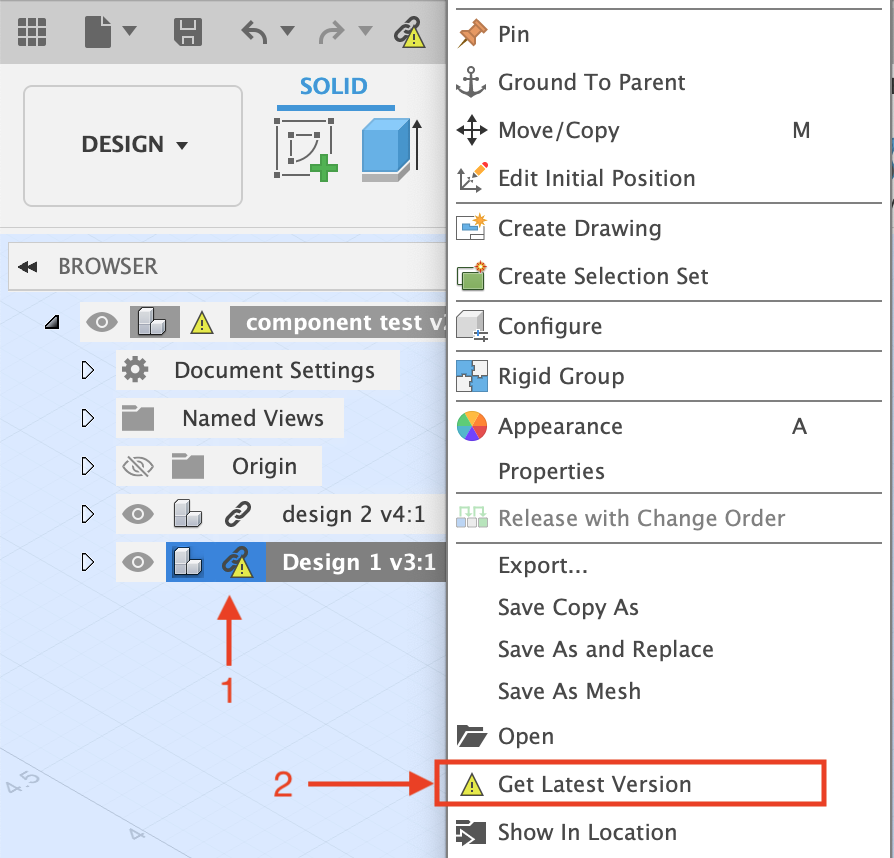Expand design 2 v4:1 in the browser
The width and height of the screenshot is (894, 858).
[88, 513]
